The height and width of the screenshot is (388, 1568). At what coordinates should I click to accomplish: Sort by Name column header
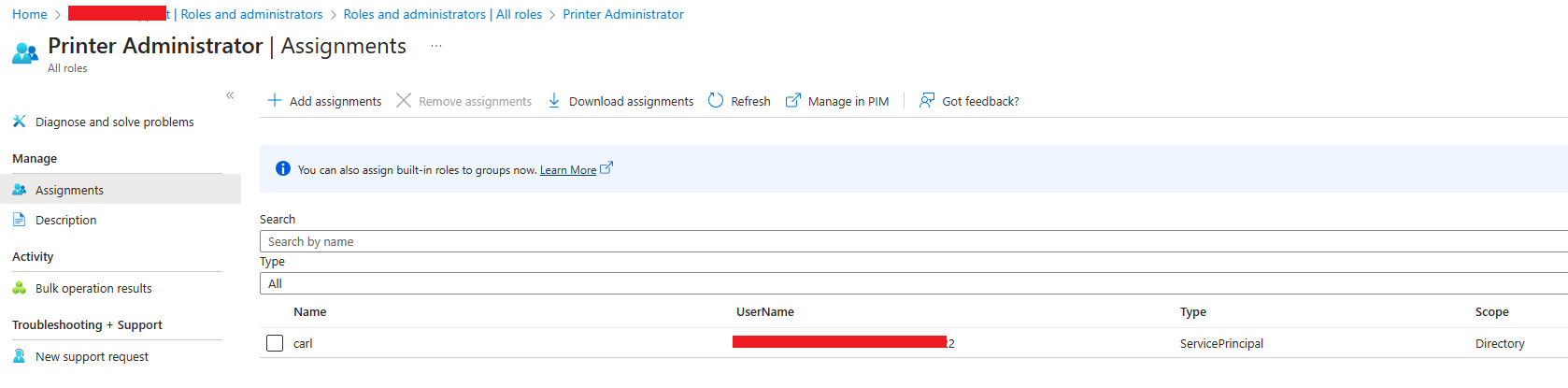coord(310,312)
